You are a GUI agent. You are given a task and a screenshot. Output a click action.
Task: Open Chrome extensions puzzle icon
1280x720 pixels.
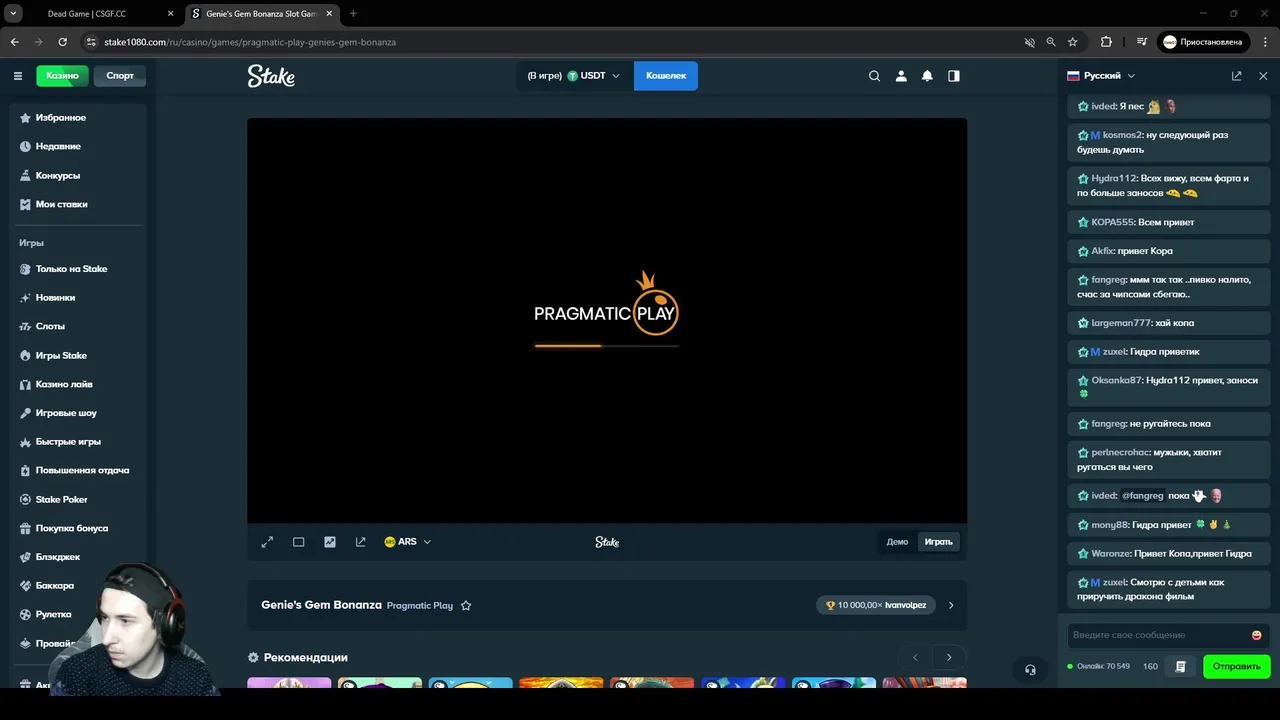click(x=1106, y=42)
